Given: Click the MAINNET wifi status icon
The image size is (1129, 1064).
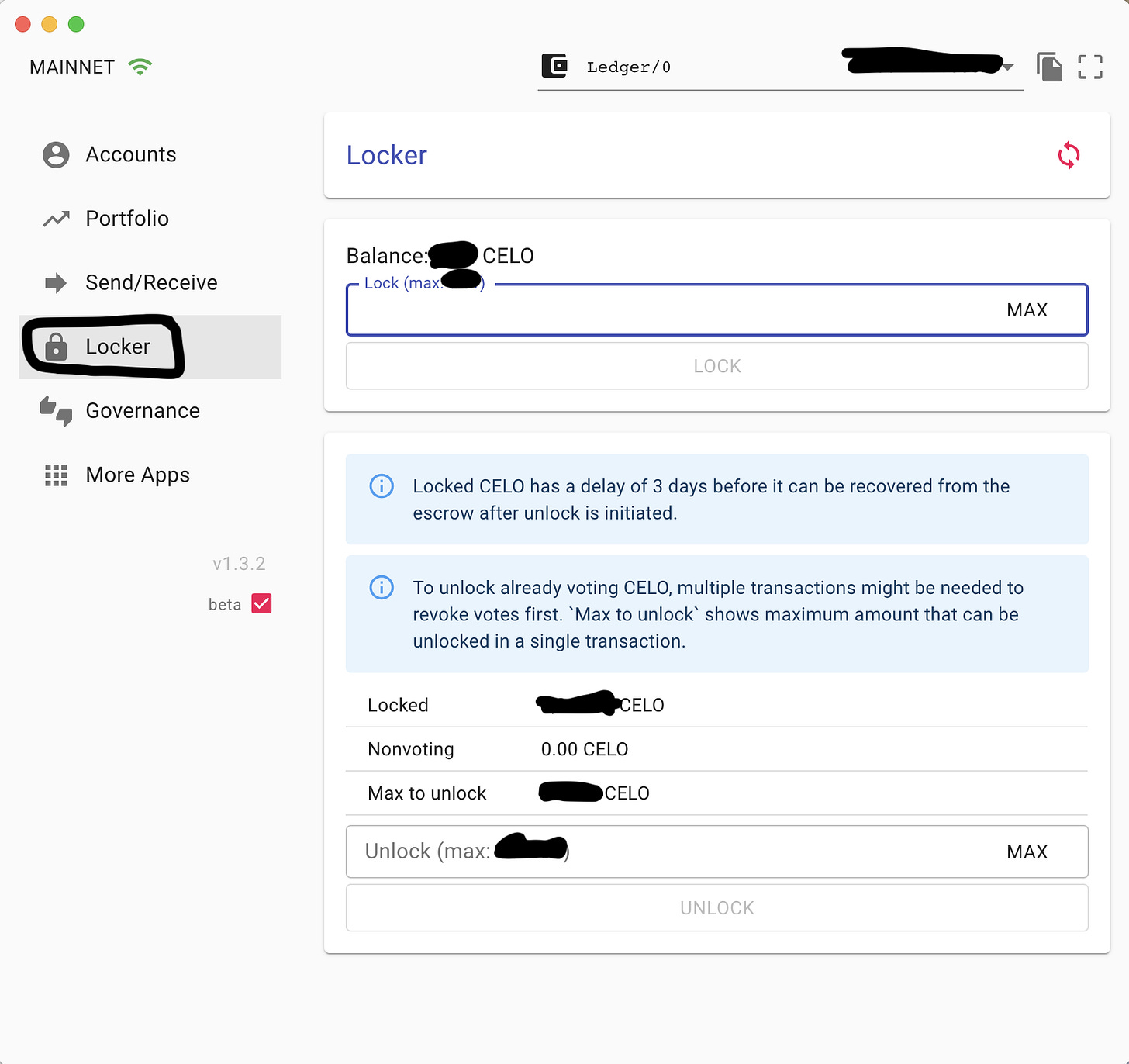Looking at the screenshot, I should 140,67.
